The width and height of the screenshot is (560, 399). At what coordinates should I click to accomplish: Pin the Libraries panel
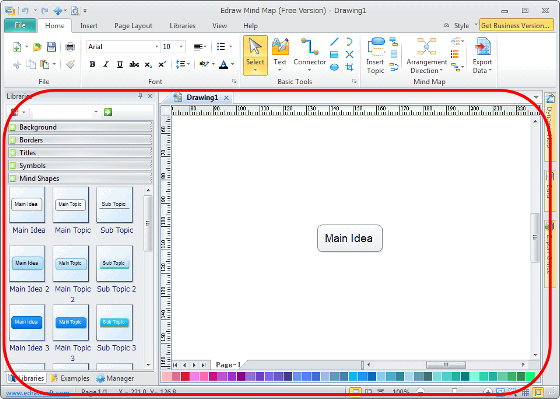point(140,96)
